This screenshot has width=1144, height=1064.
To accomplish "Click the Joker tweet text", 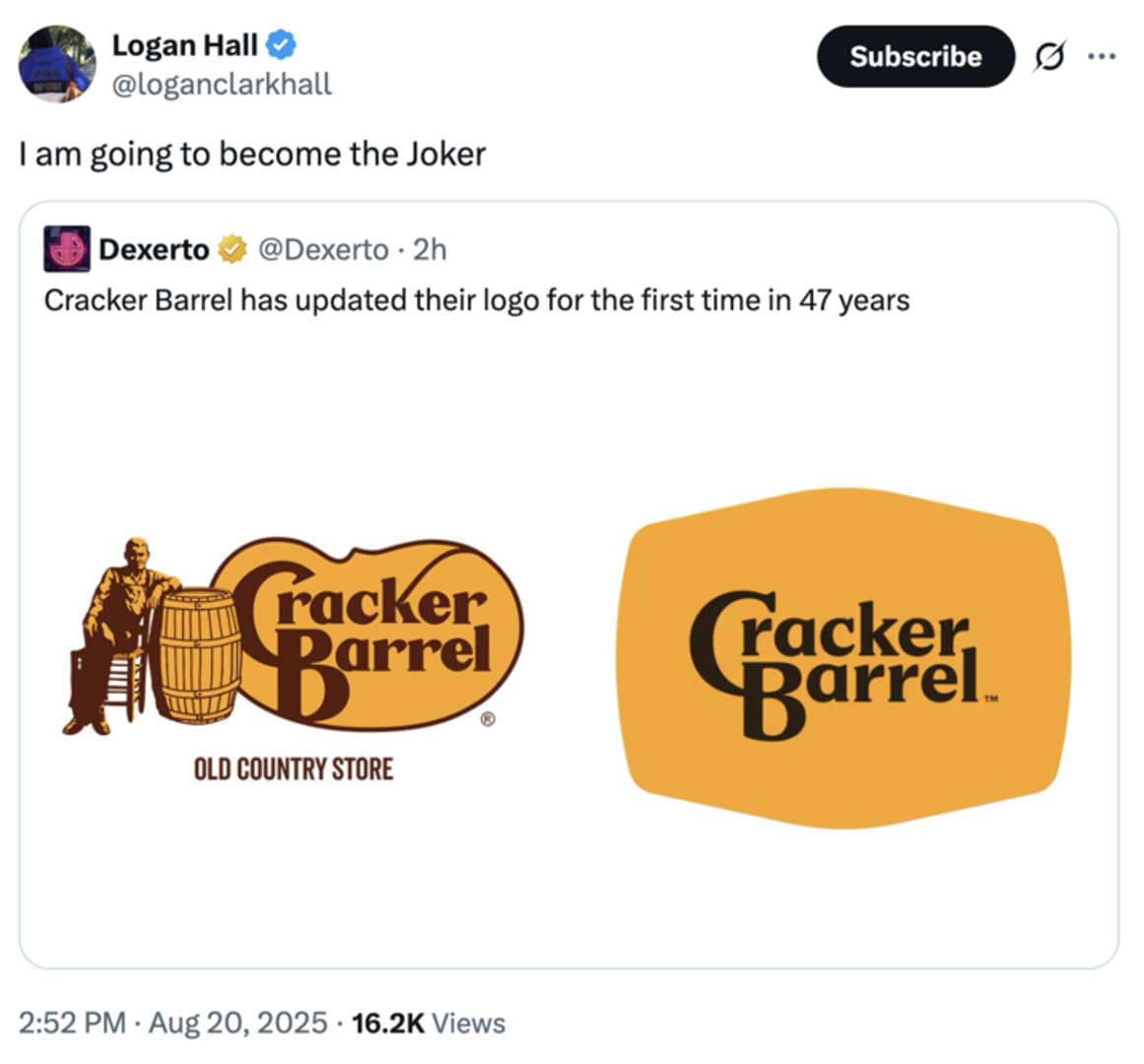I will point(251,154).
